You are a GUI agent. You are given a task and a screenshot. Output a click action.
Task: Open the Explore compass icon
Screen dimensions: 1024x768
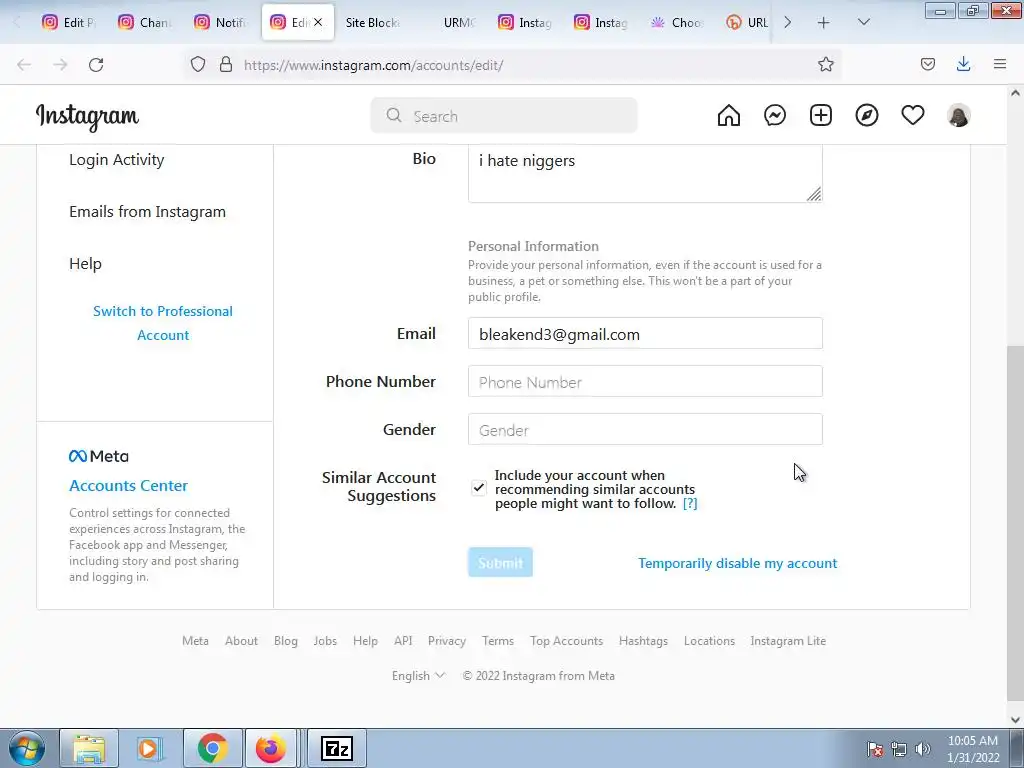[x=867, y=116]
